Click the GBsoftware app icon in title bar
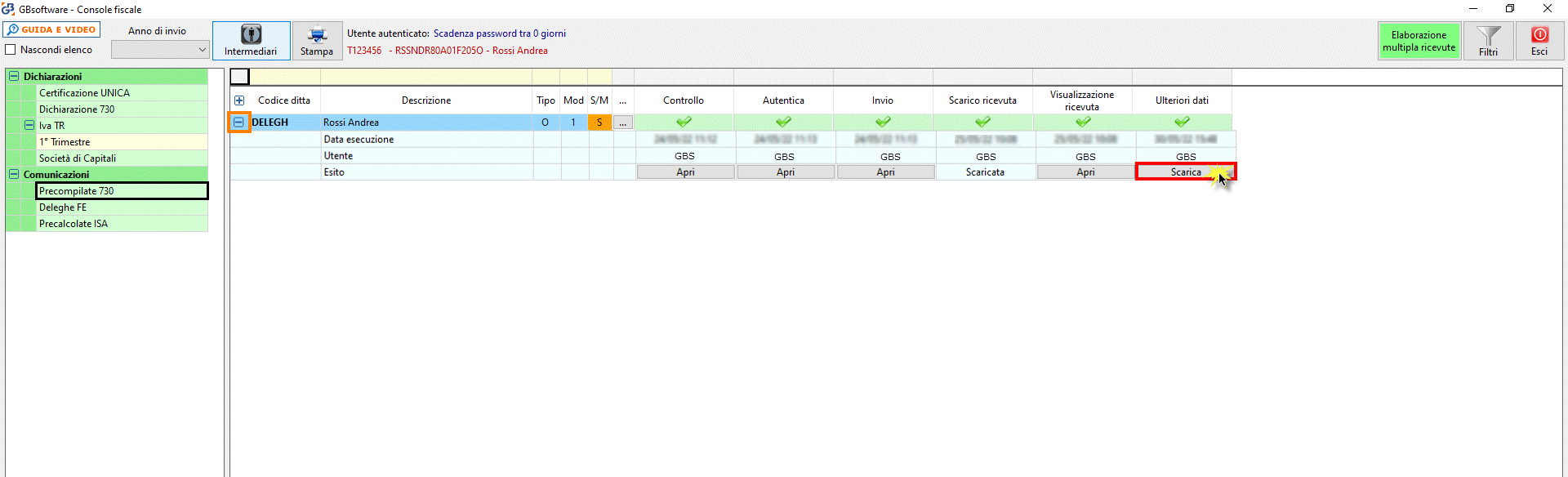 click(x=8, y=9)
